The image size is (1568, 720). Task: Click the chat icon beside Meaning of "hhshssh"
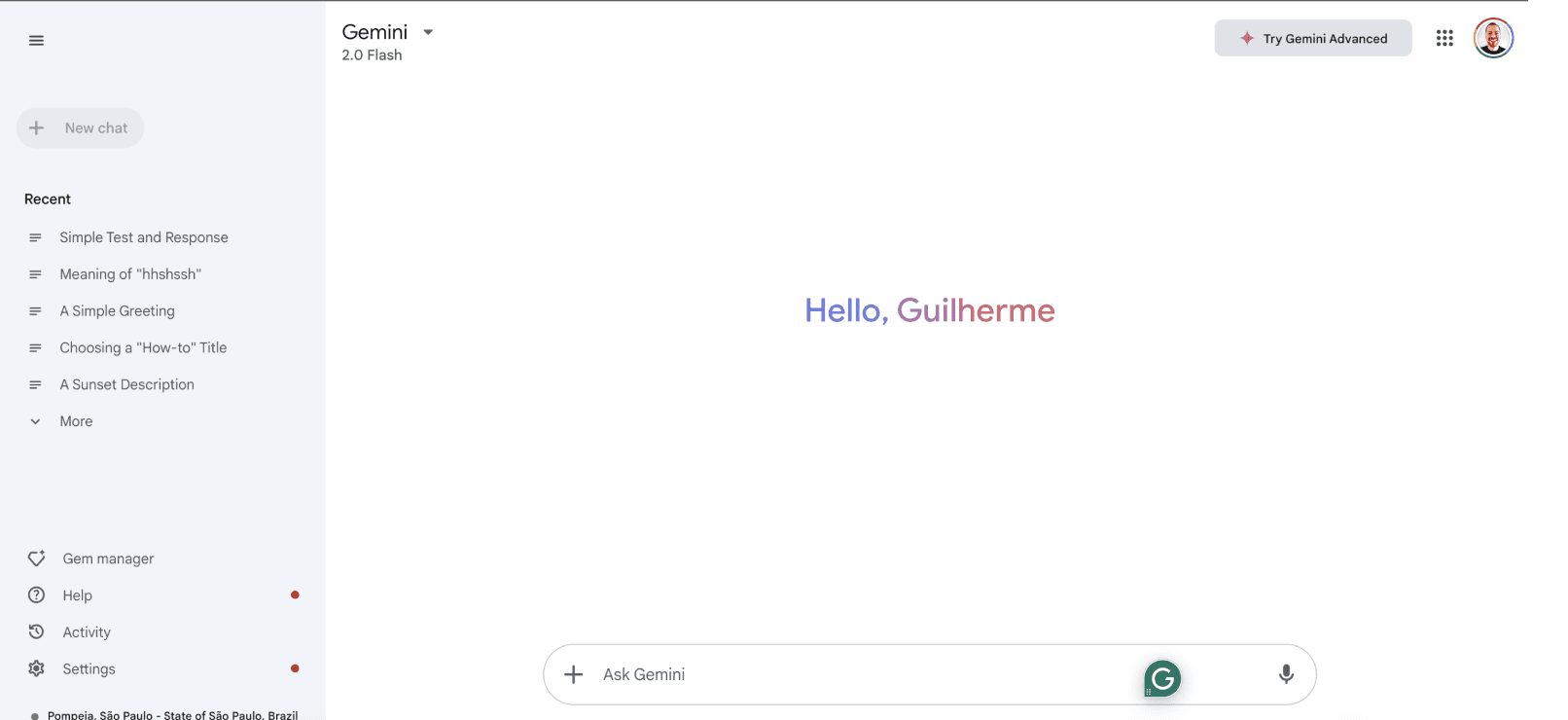[35, 274]
